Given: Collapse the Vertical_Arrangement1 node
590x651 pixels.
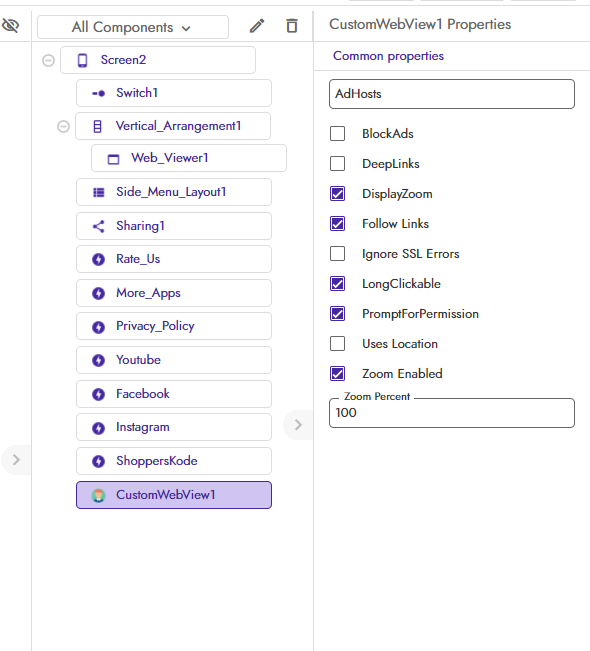Looking at the screenshot, I should coord(64,126).
